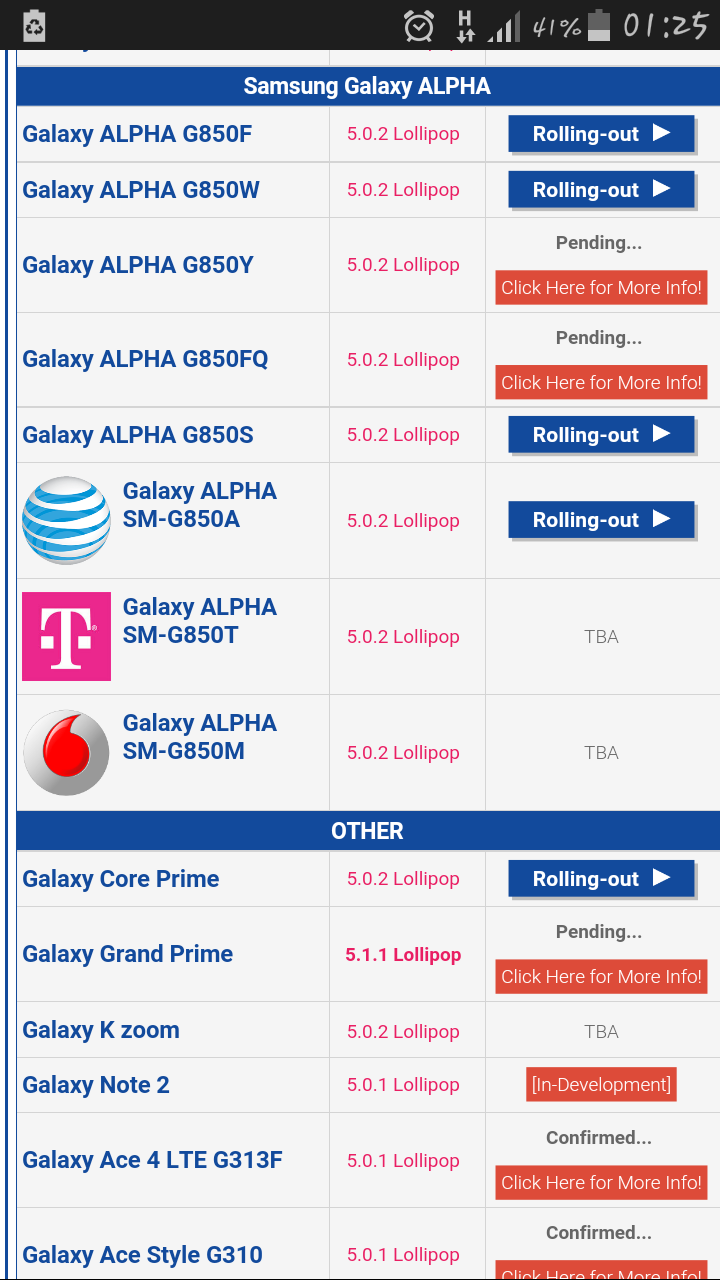Open Rolling-out for Galaxy ALPHA G850S
720x1280 pixels.
point(601,435)
